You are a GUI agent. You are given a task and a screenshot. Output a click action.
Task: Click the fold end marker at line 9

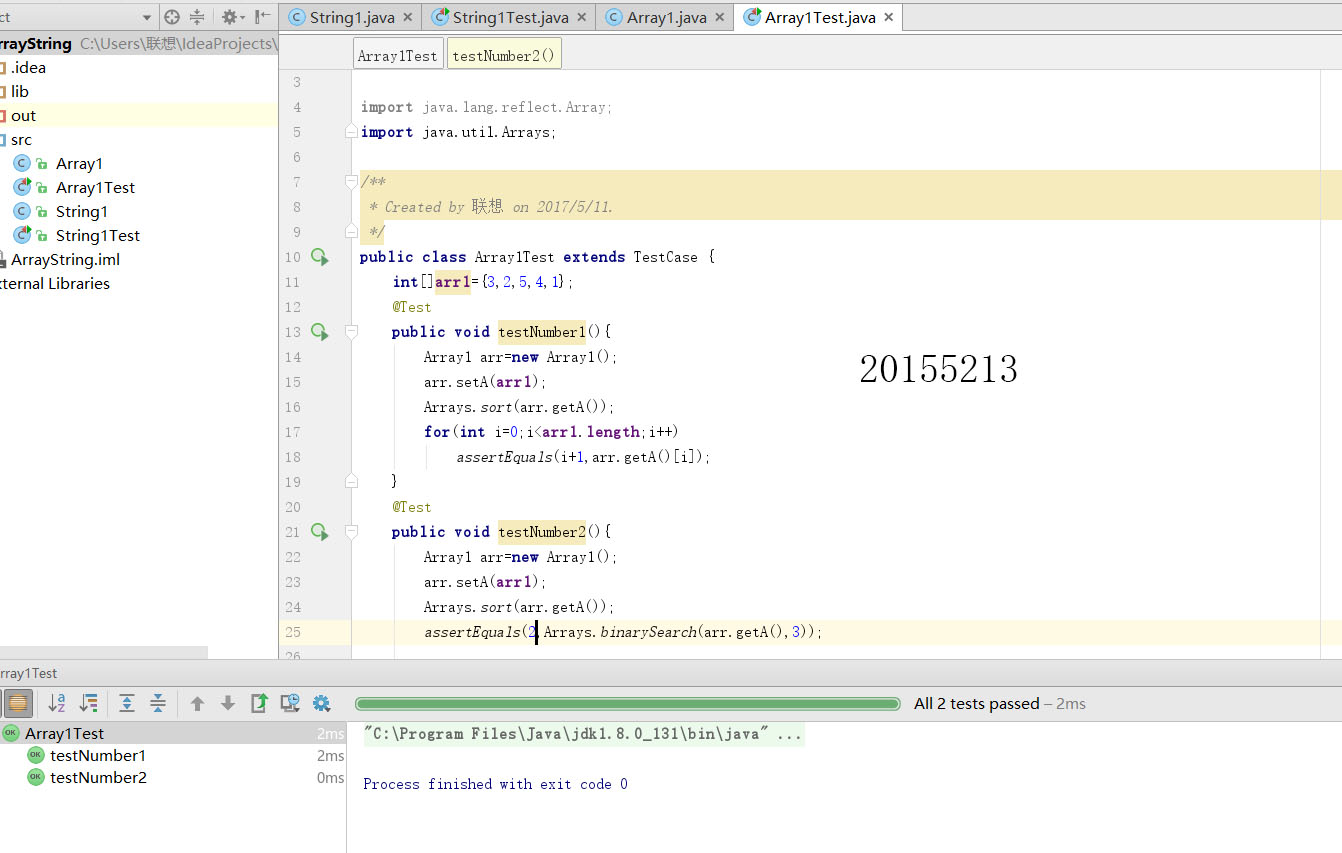(351, 231)
